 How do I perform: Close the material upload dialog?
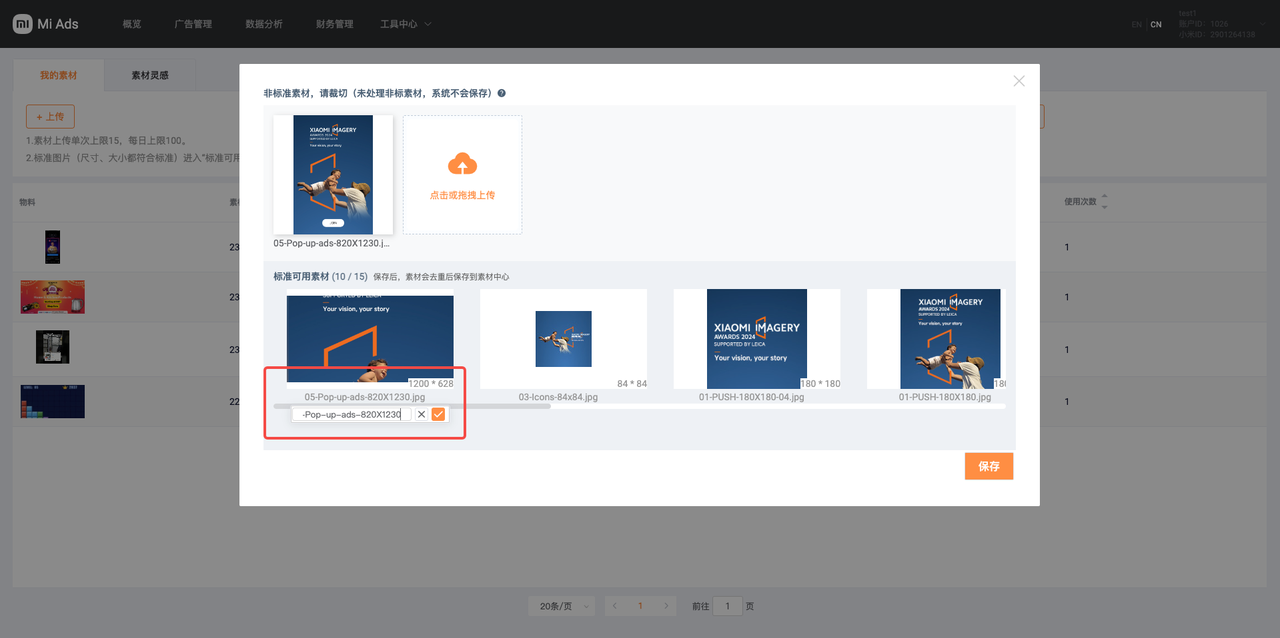pos(1019,81)
